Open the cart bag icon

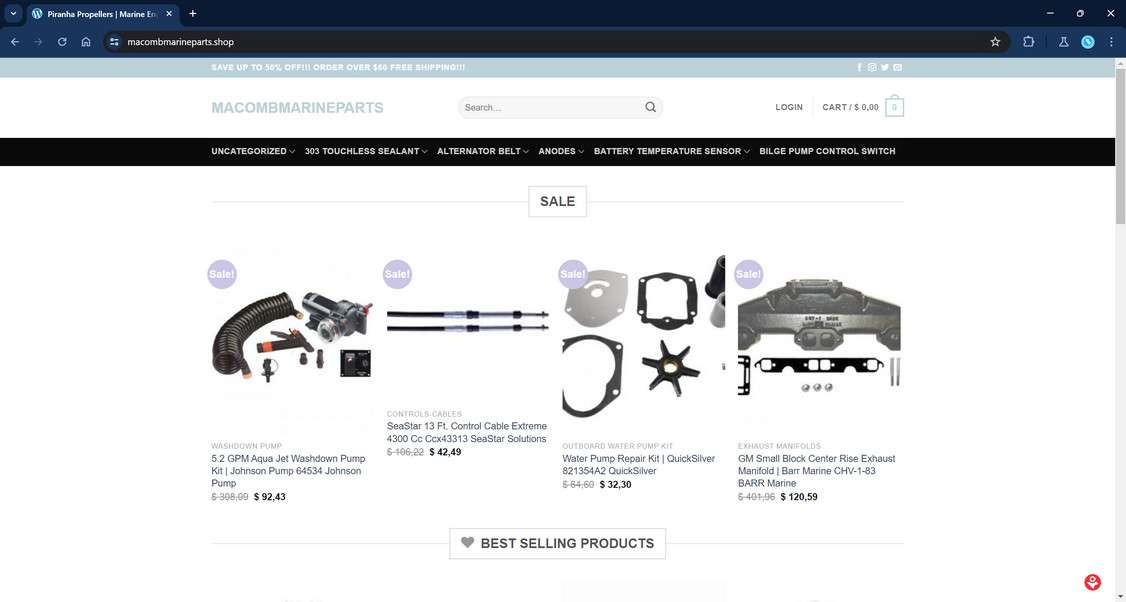coord(895,107)
